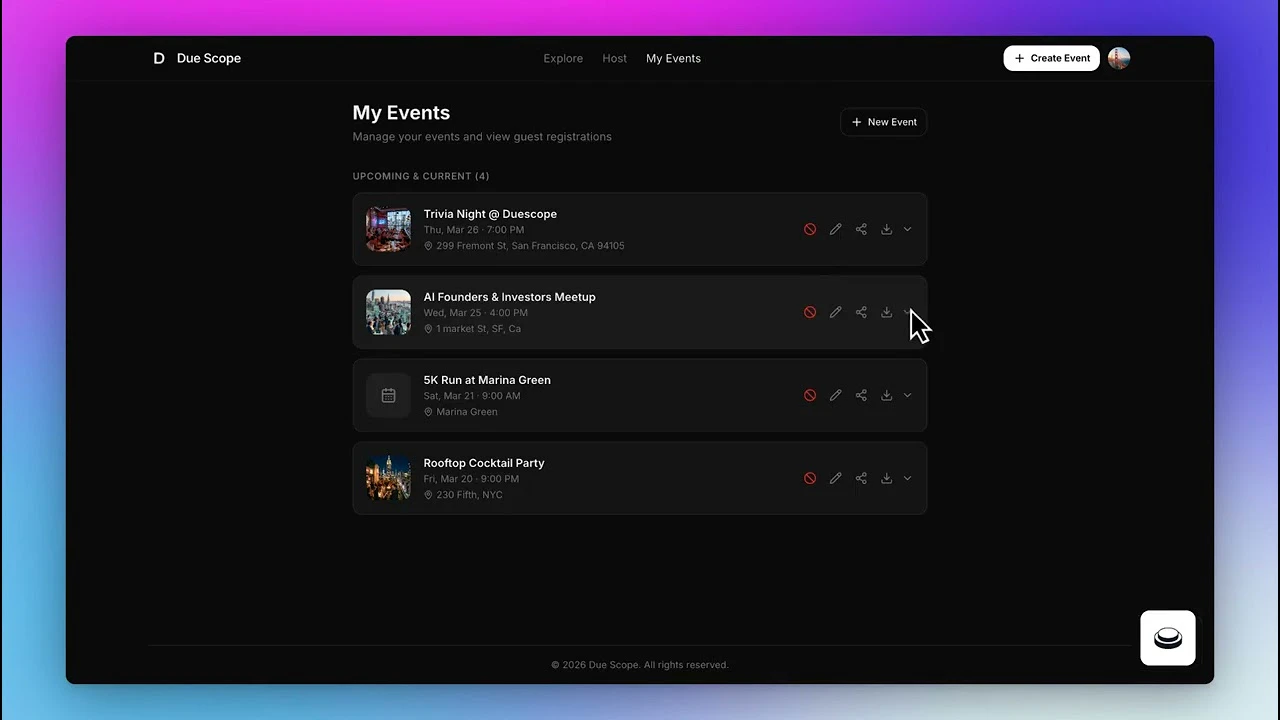Image resolution: width=1280 pixels, height=720 pixels.
Task: Click the Sat, Mar 21 · 9:00 AM date
Action: (472, 396)
